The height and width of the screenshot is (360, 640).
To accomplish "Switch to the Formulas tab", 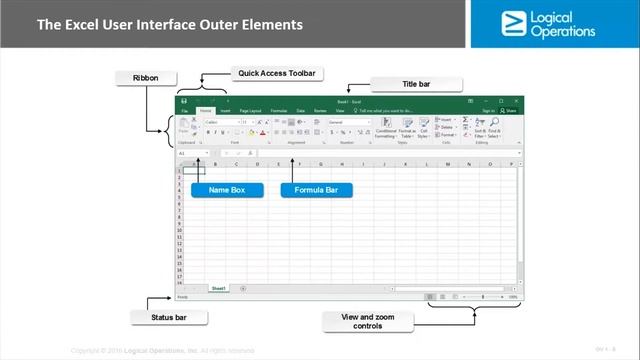I will tap(279, 111).
